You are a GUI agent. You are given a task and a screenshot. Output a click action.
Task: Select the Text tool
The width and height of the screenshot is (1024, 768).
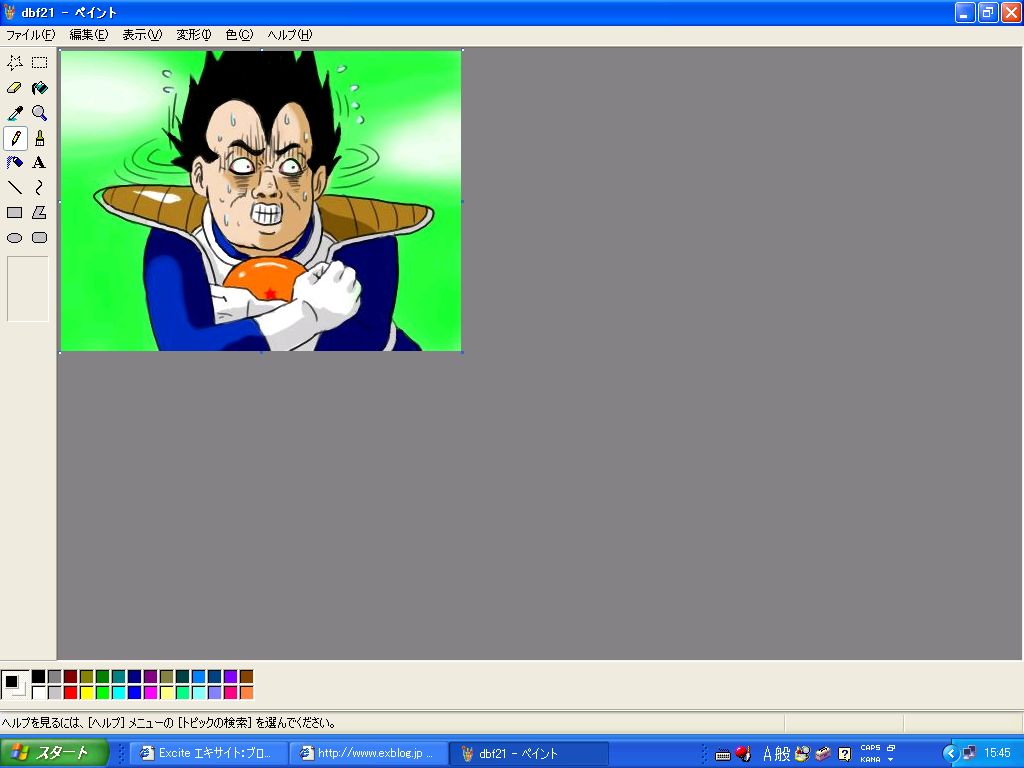point(40,163)
